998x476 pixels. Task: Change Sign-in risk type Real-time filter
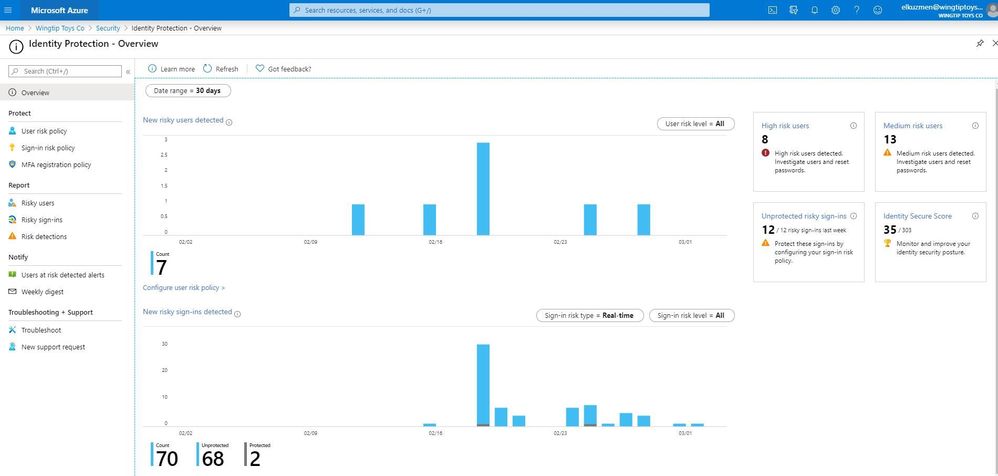[590, 316]
